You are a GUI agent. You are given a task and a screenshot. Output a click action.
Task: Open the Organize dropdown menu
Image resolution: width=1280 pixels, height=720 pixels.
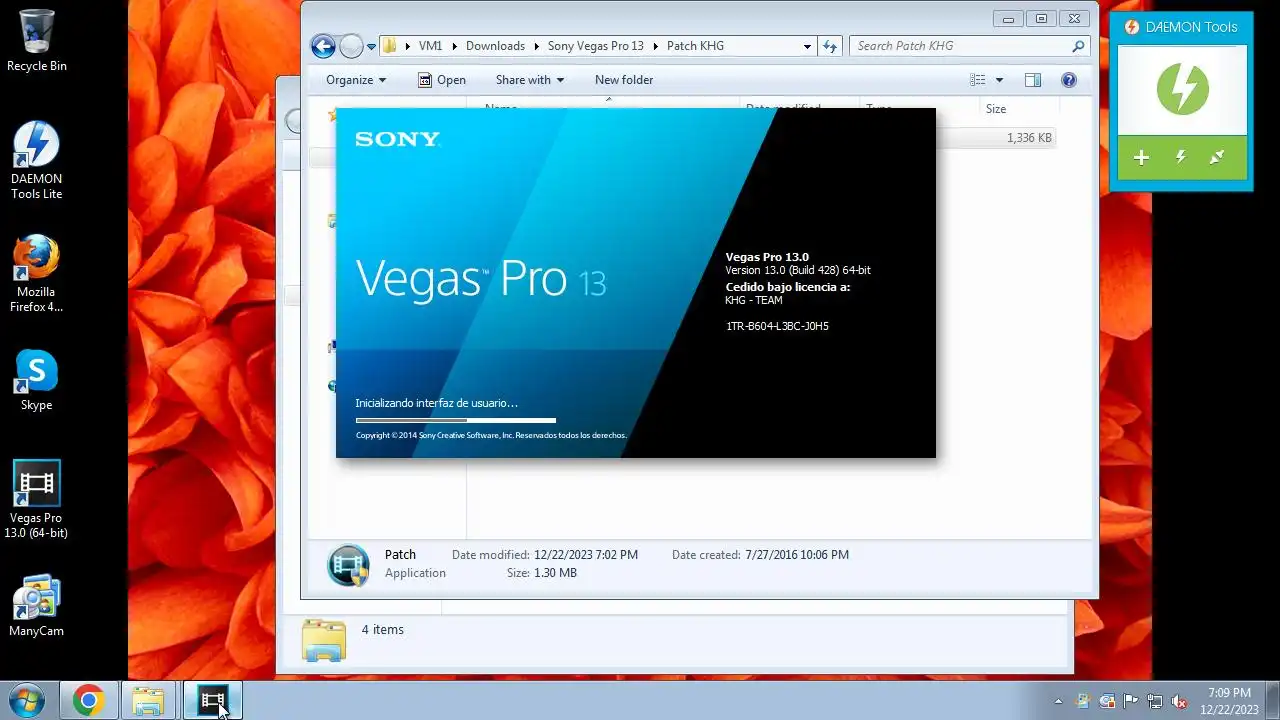point(356,80)
